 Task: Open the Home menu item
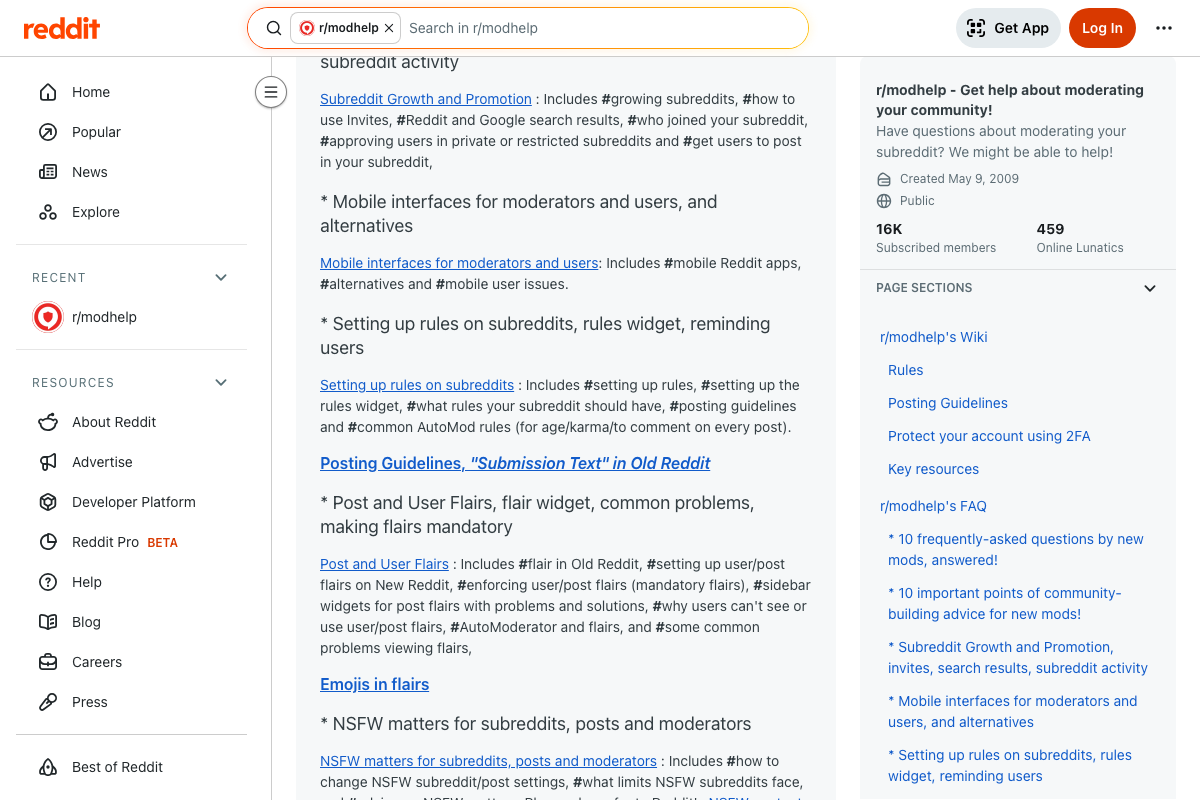[x=131, y=92]
